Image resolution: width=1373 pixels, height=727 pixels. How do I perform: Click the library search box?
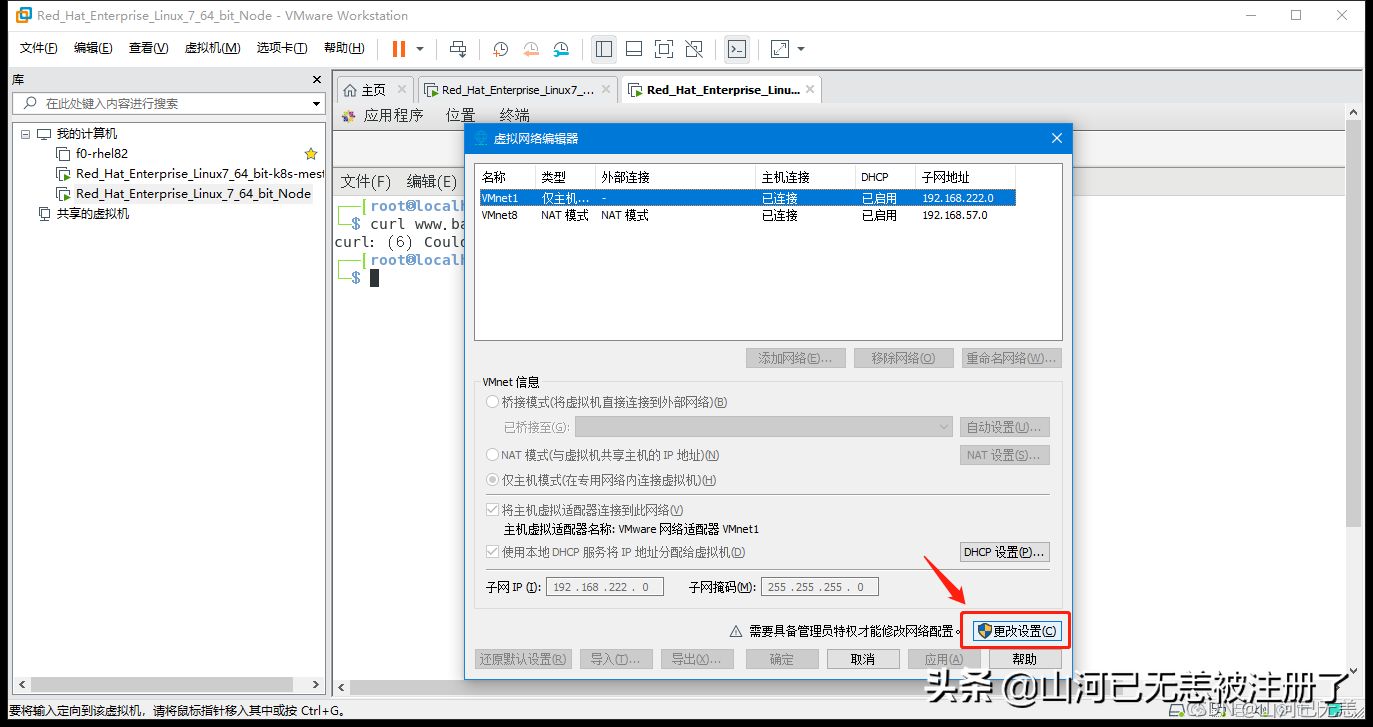(x=168, y=103)
